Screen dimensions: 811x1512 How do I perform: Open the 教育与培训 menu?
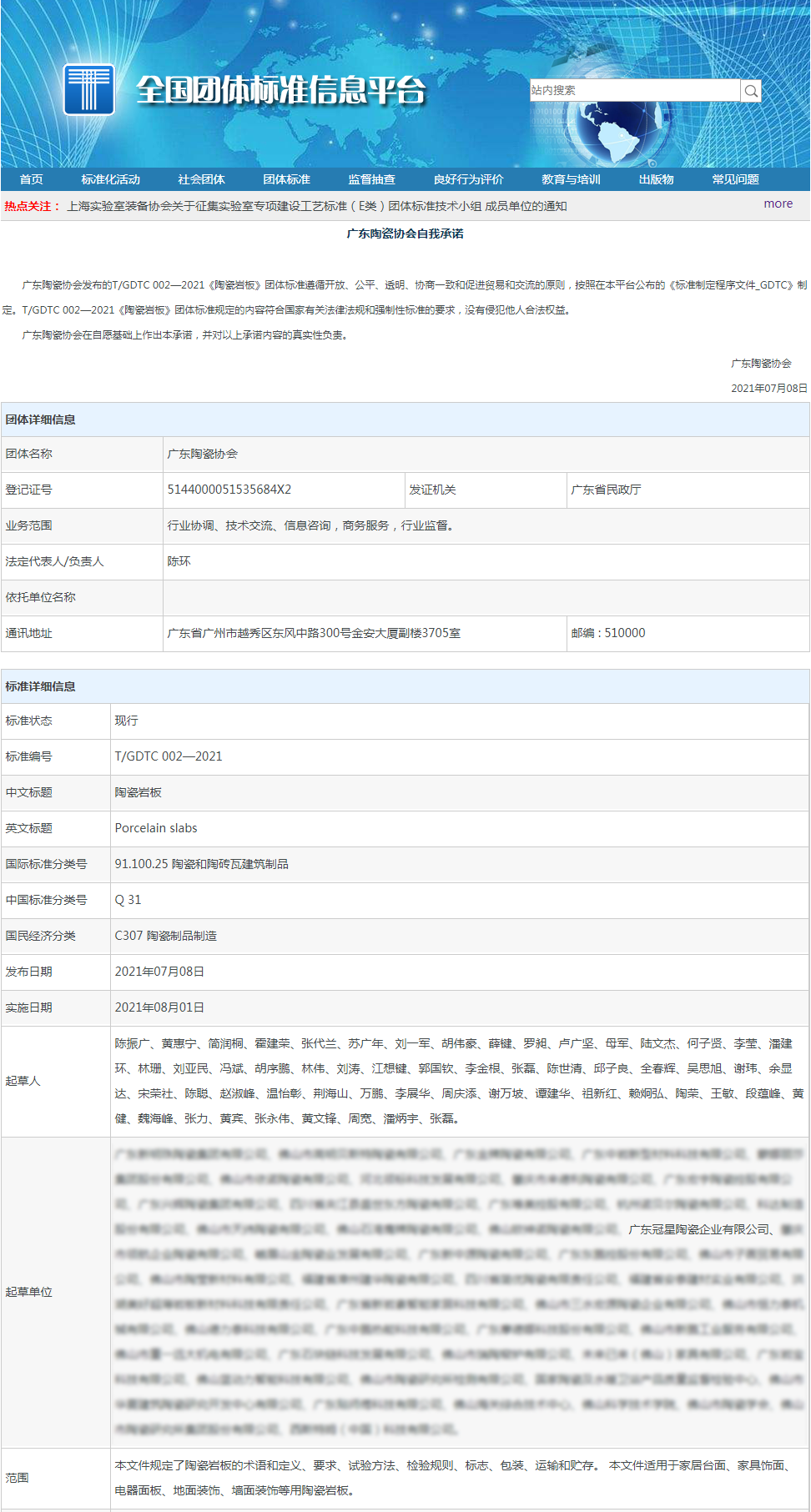click(571, 179)
